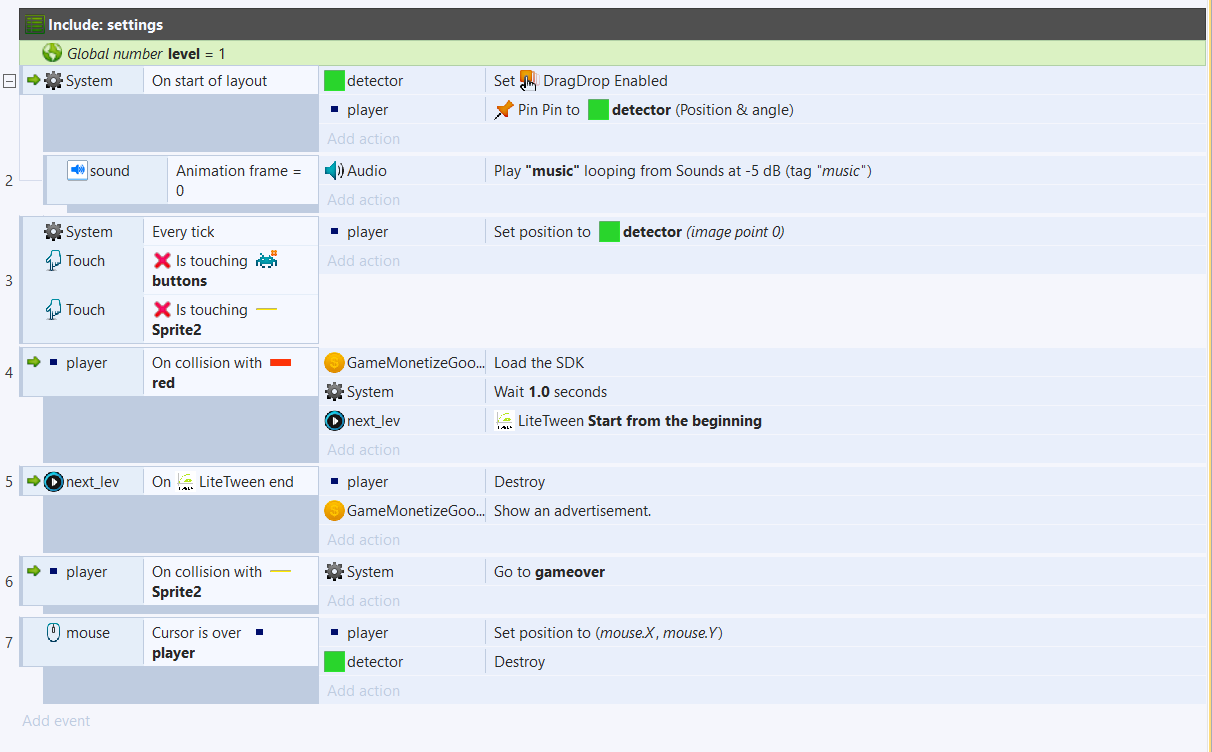Collapse event 1 using the minus box
The height and width of the screenshot is (752, 1212).
9,81
